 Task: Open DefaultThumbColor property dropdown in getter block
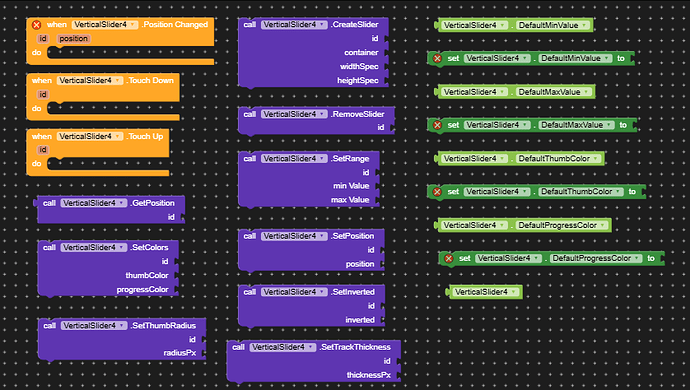[559, 158]
